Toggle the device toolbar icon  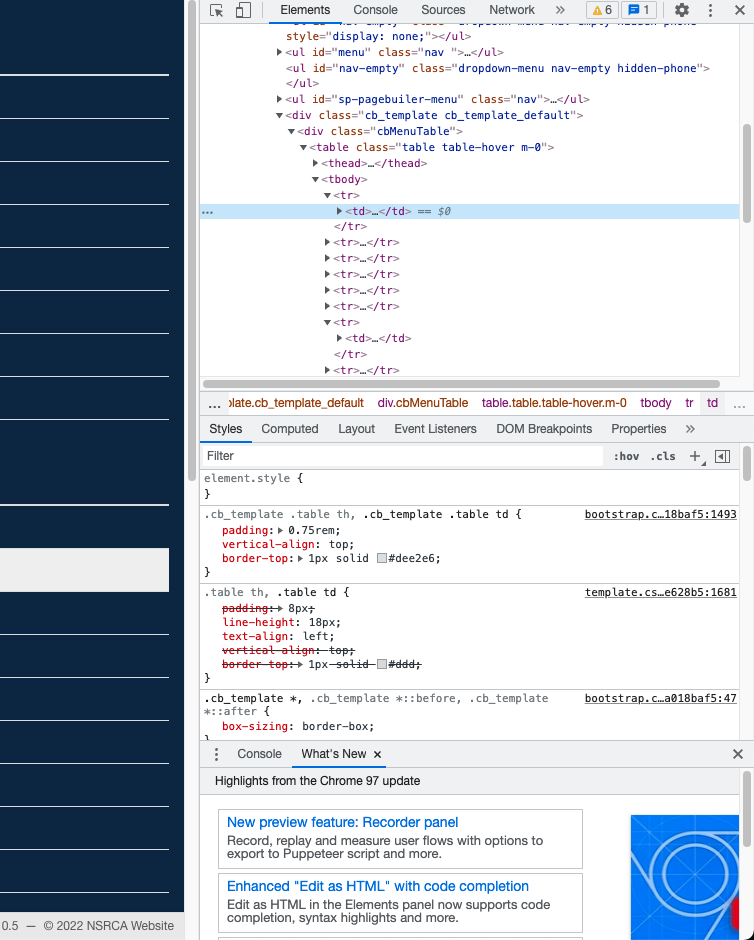click(x=243, y=10)
